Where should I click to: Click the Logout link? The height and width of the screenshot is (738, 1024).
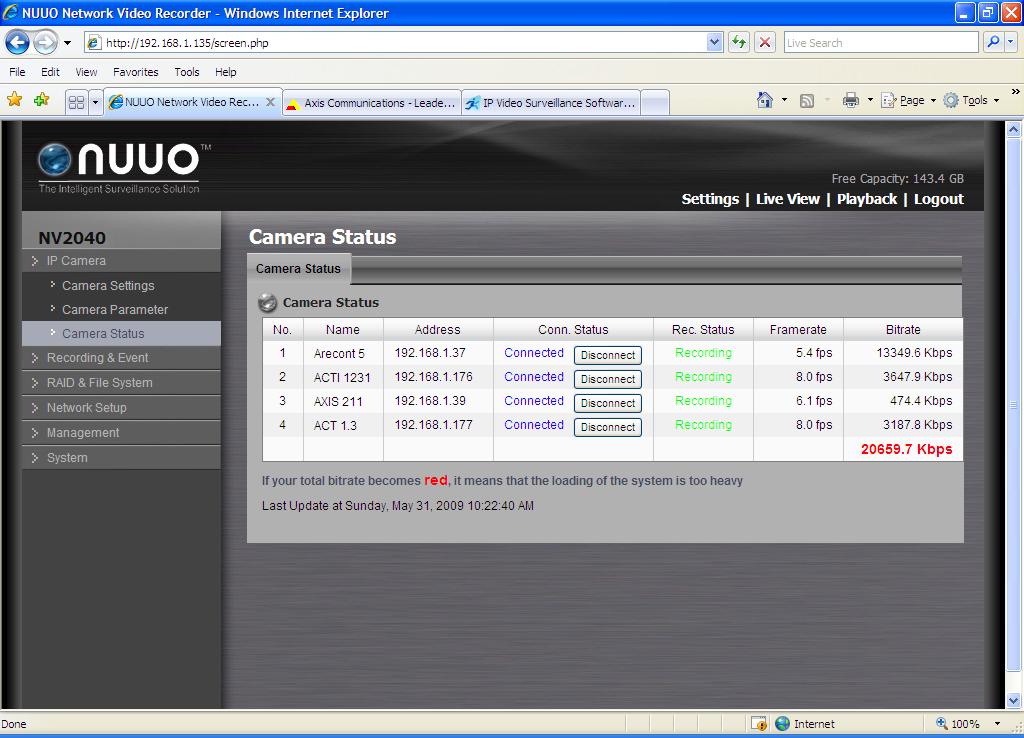938,199
